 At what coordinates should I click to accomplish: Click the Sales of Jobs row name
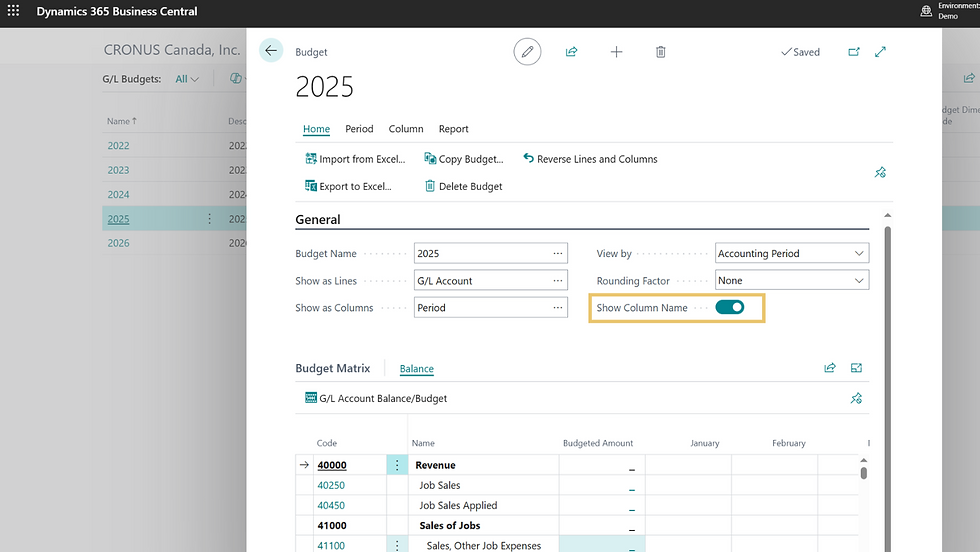point(449,525)
